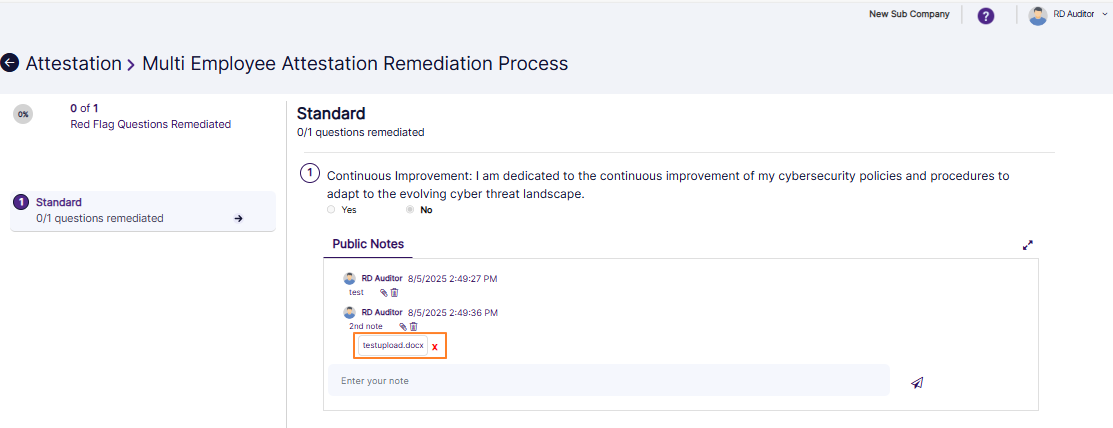Click the attachment paperclip on "2nd note"
This screenshot has height=428, width=1113.
click(403, 327)
